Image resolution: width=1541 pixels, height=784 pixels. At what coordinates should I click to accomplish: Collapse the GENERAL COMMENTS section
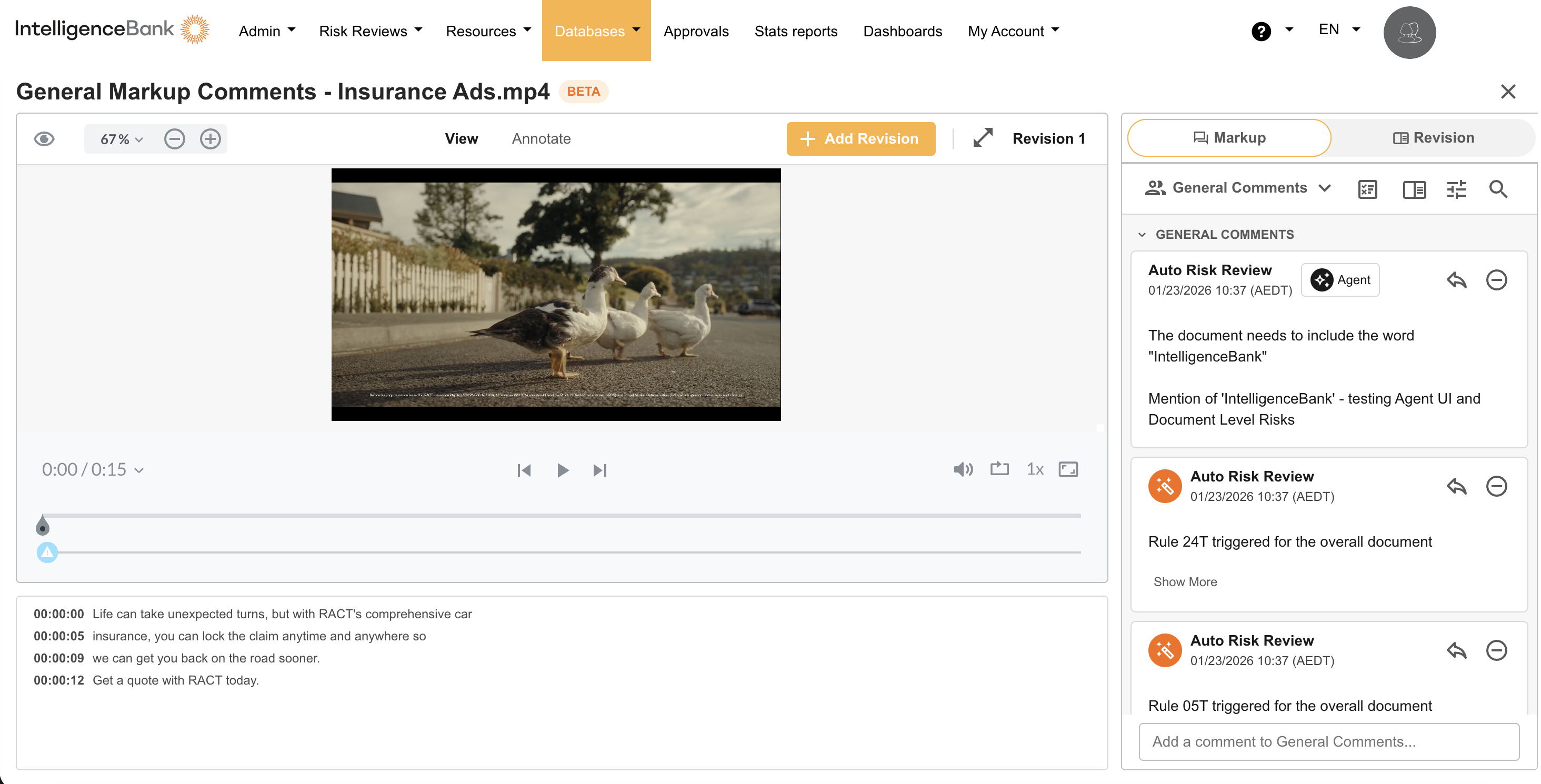click(x=1142, y=235)
